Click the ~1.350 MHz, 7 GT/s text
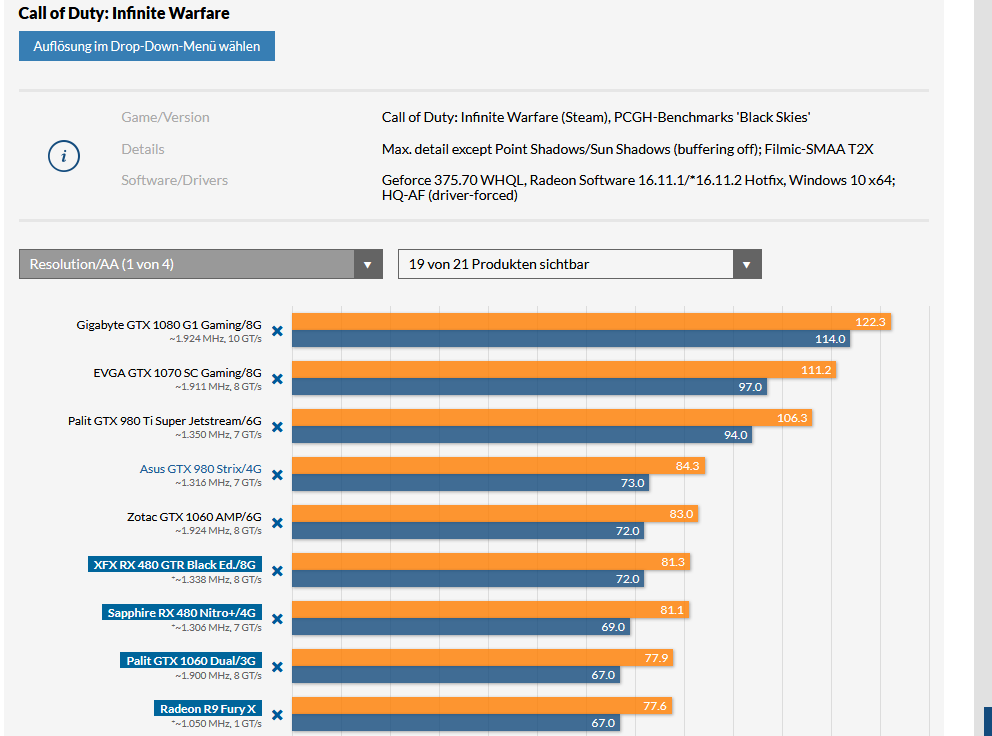 click(x=218, y=435)
